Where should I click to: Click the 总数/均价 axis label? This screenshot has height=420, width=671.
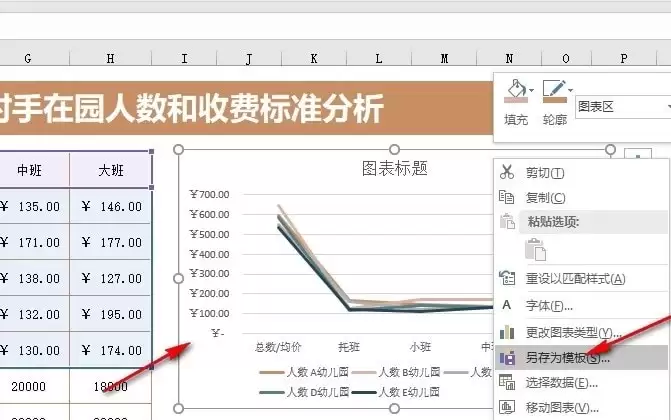pyautogui.click(x=278, y=347)
